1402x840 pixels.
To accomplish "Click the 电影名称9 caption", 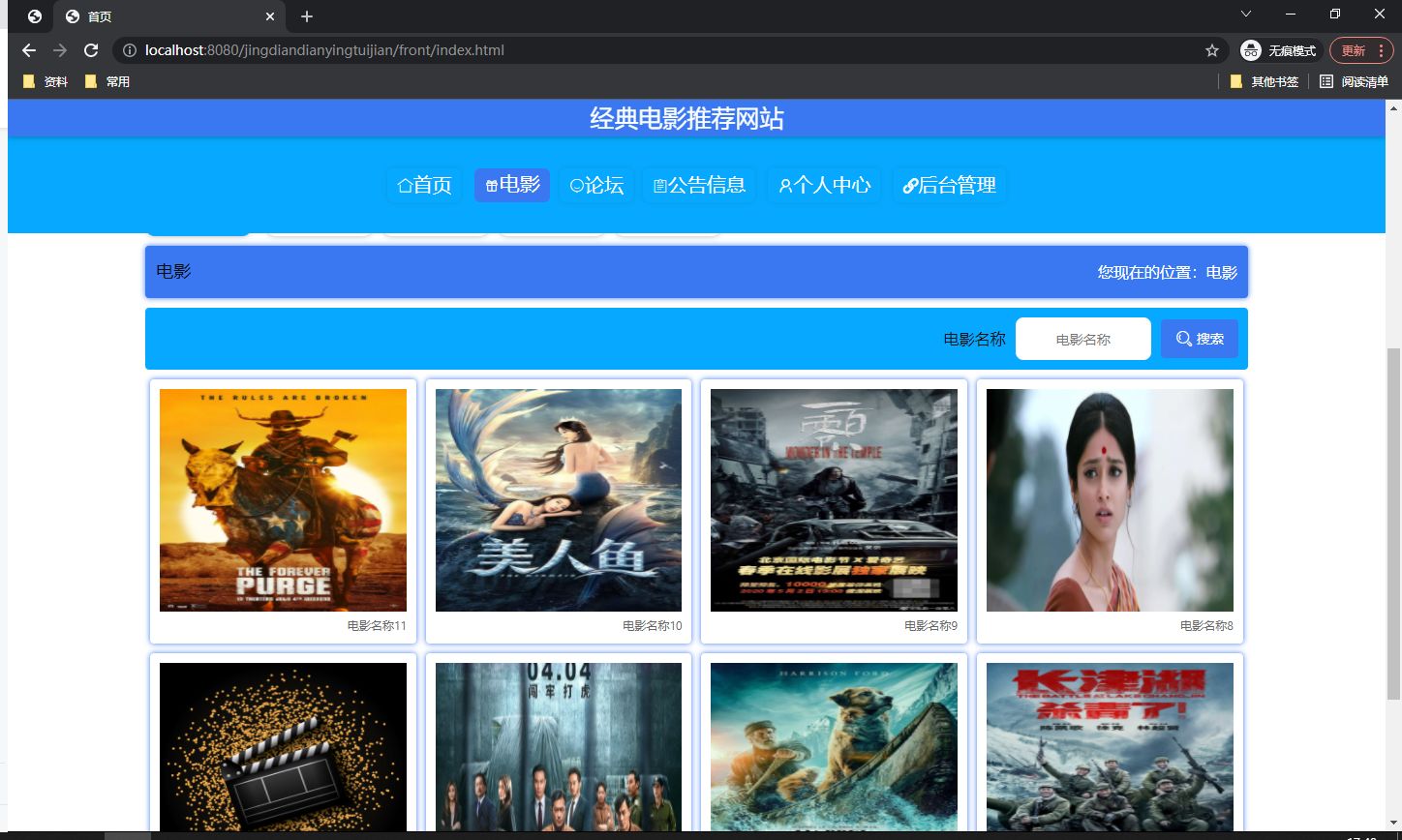I will pyautogui.click(x=930, y=626).
